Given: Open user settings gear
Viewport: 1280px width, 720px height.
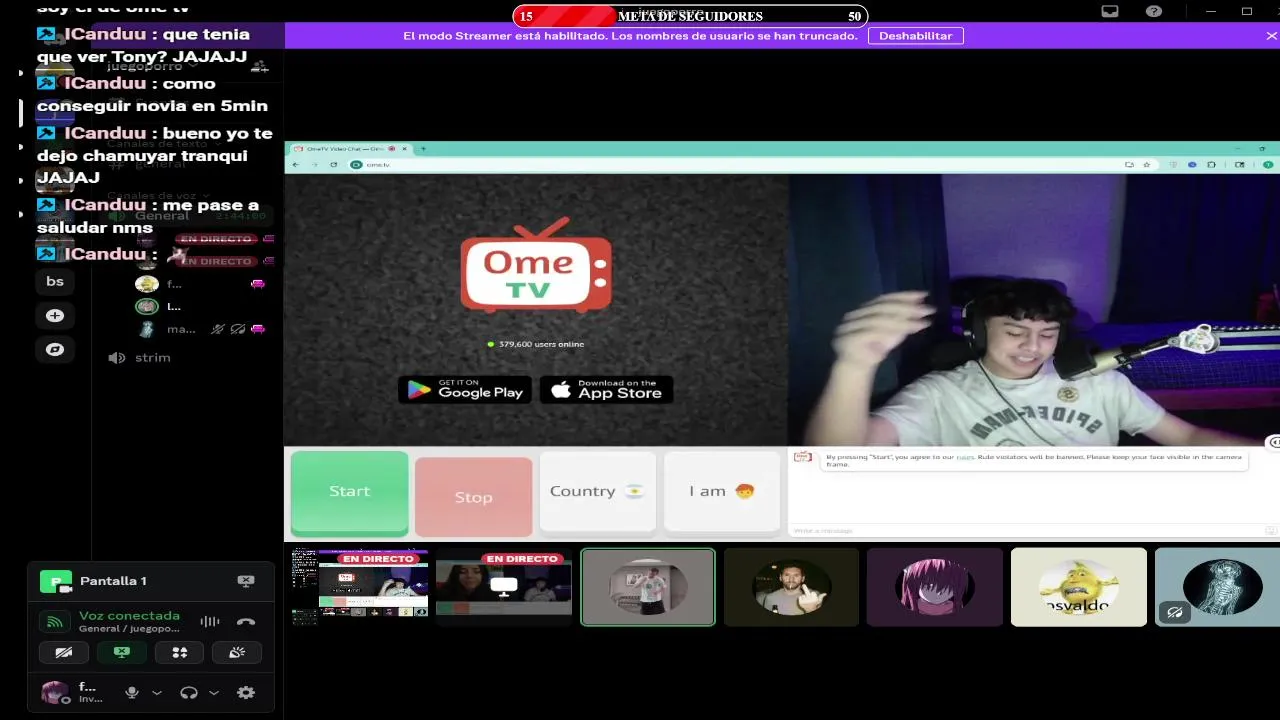Looking at the screenshot, I should click(x=246, y=692).
